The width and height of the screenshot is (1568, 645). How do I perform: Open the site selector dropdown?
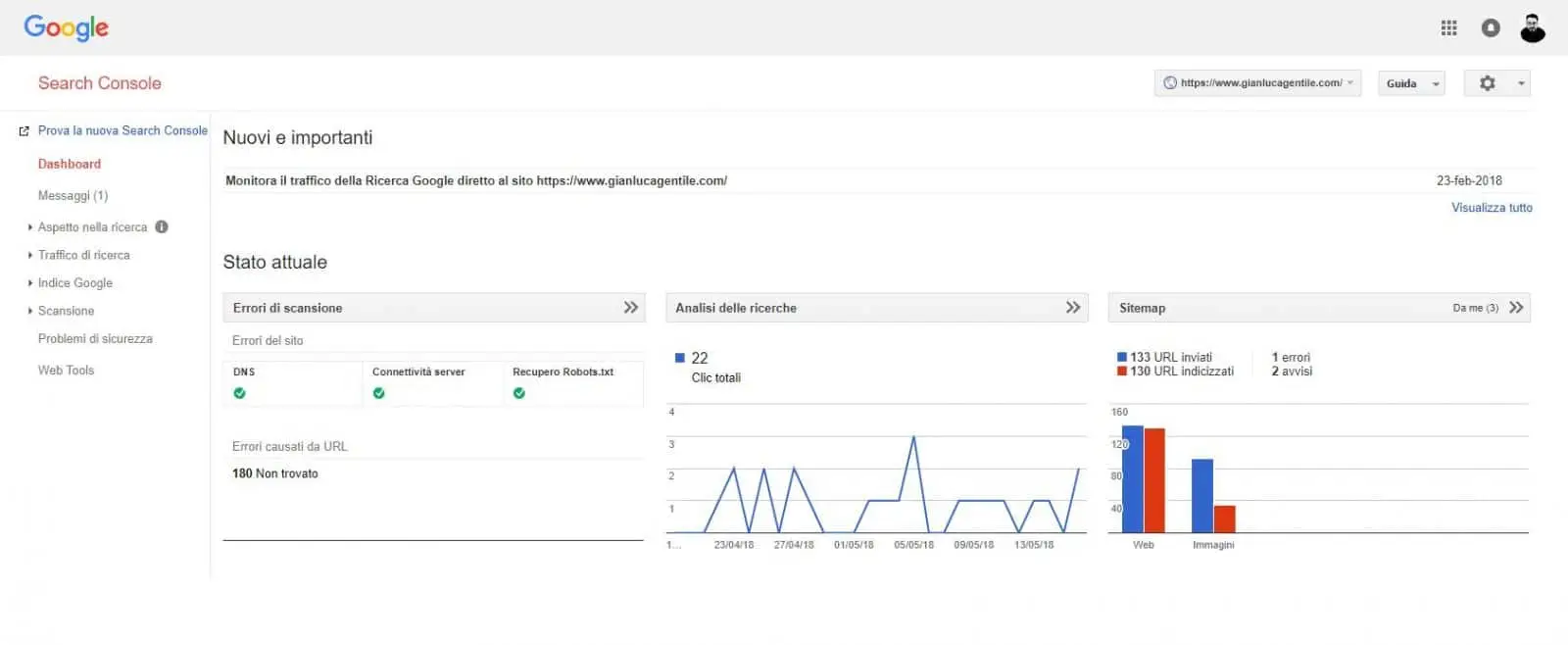point(1257,83)
